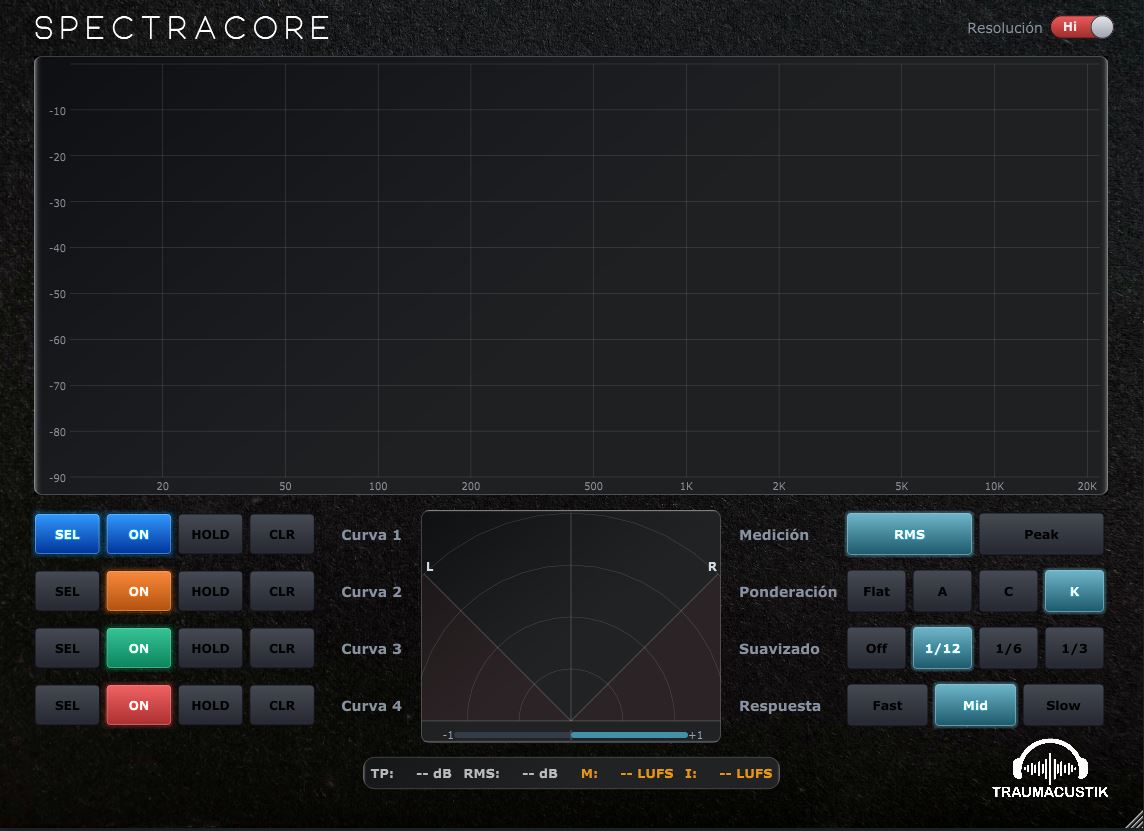Click the I: LUFS integrated readout
This screenshot has width=1144, height=831.
(728, 773)
